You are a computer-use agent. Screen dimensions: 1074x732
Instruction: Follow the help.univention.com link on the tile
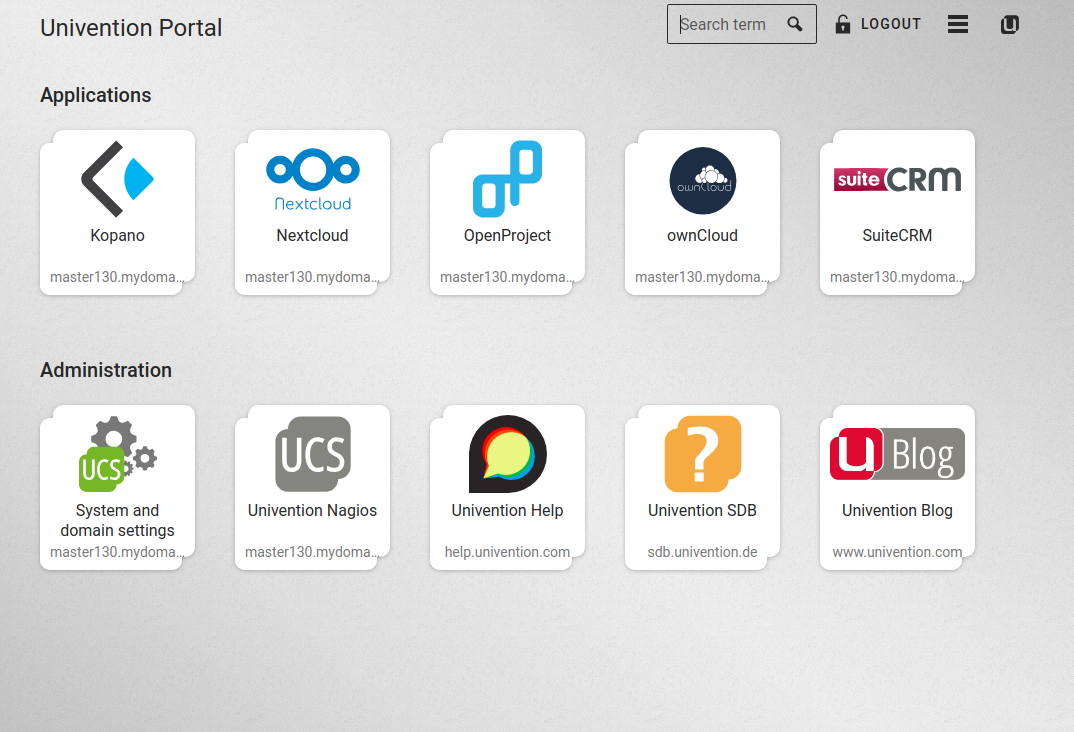(507, 551)
